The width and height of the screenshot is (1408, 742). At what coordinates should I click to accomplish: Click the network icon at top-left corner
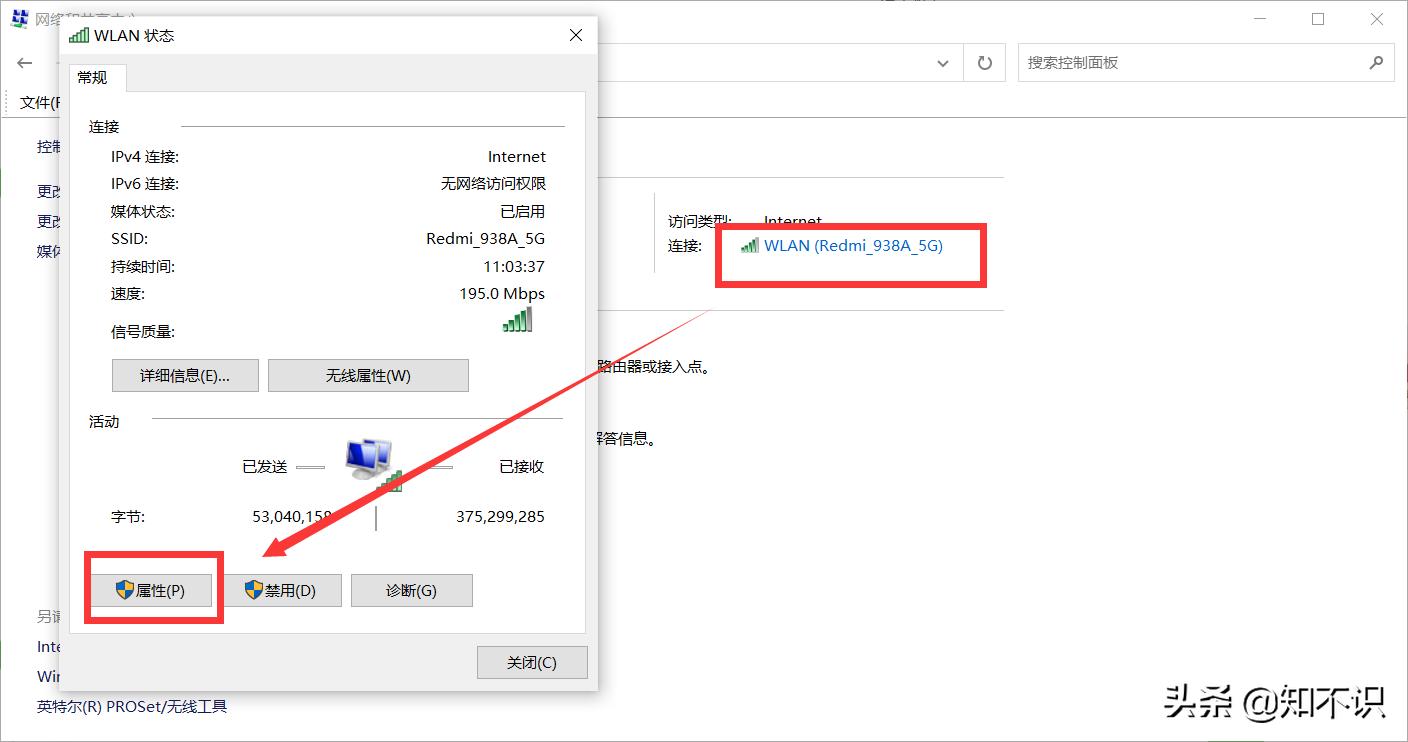point(19,18)
